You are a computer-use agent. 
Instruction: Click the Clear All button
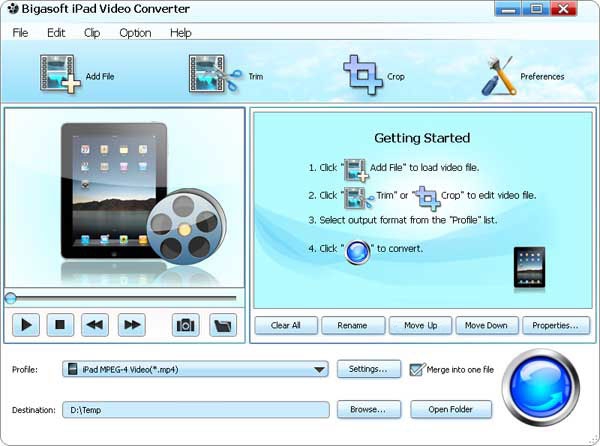pyautogui.click(x=286, y=326)
